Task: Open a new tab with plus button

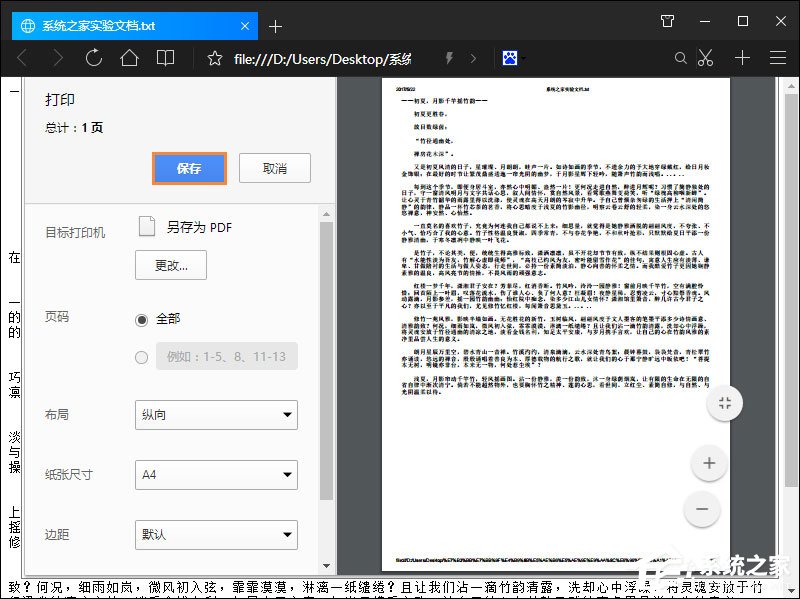Action: coord(275,27)
